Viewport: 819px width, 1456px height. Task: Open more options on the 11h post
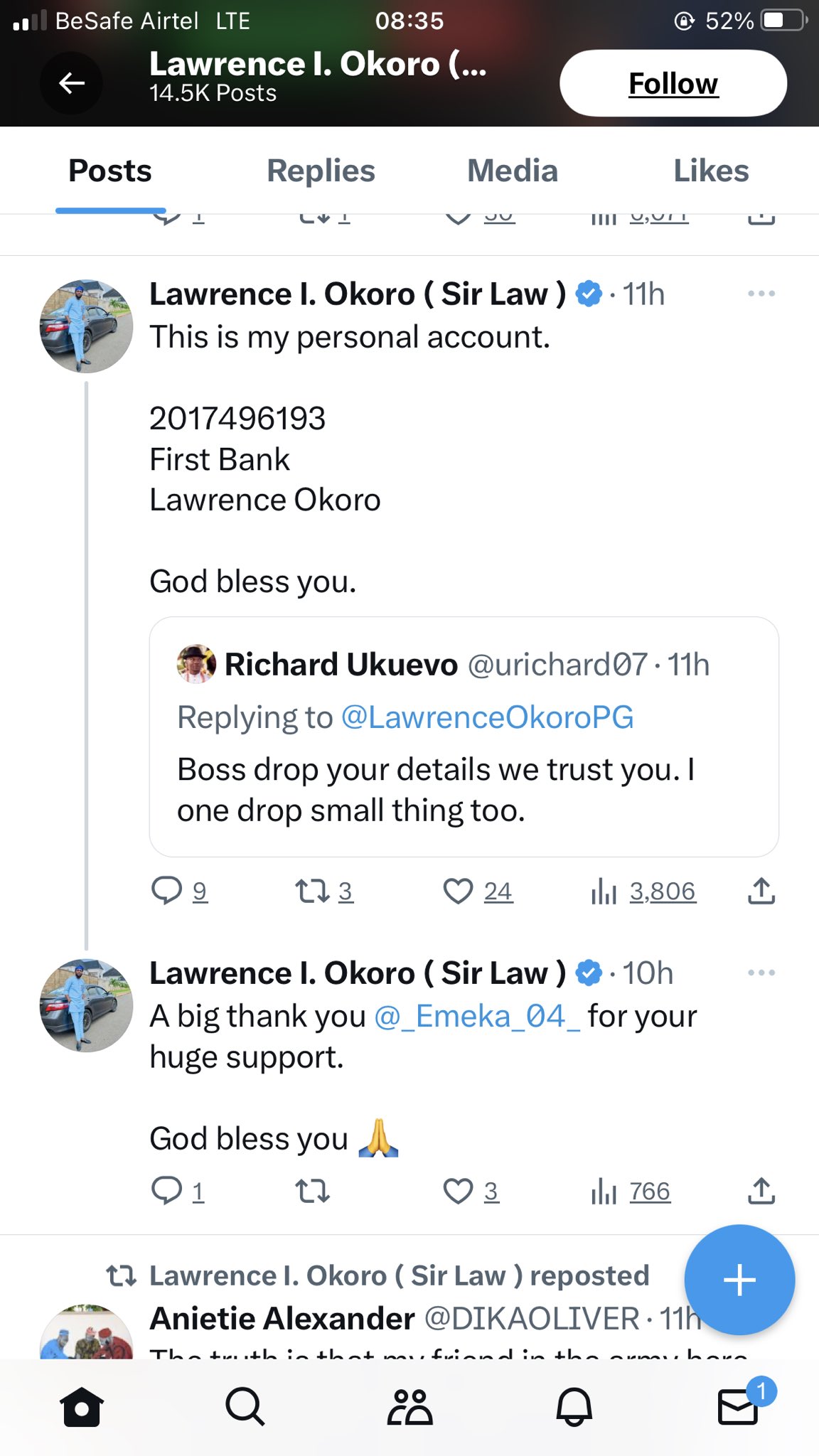(761, 294)
